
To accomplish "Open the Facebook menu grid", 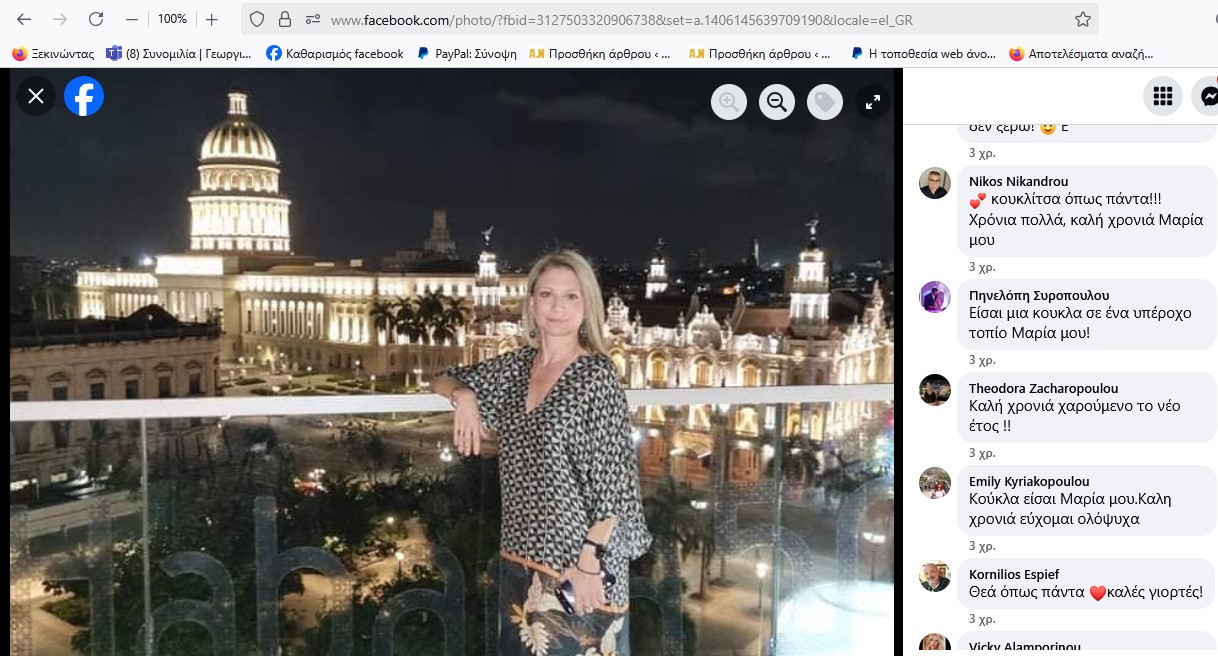I will click(1162, 96).
